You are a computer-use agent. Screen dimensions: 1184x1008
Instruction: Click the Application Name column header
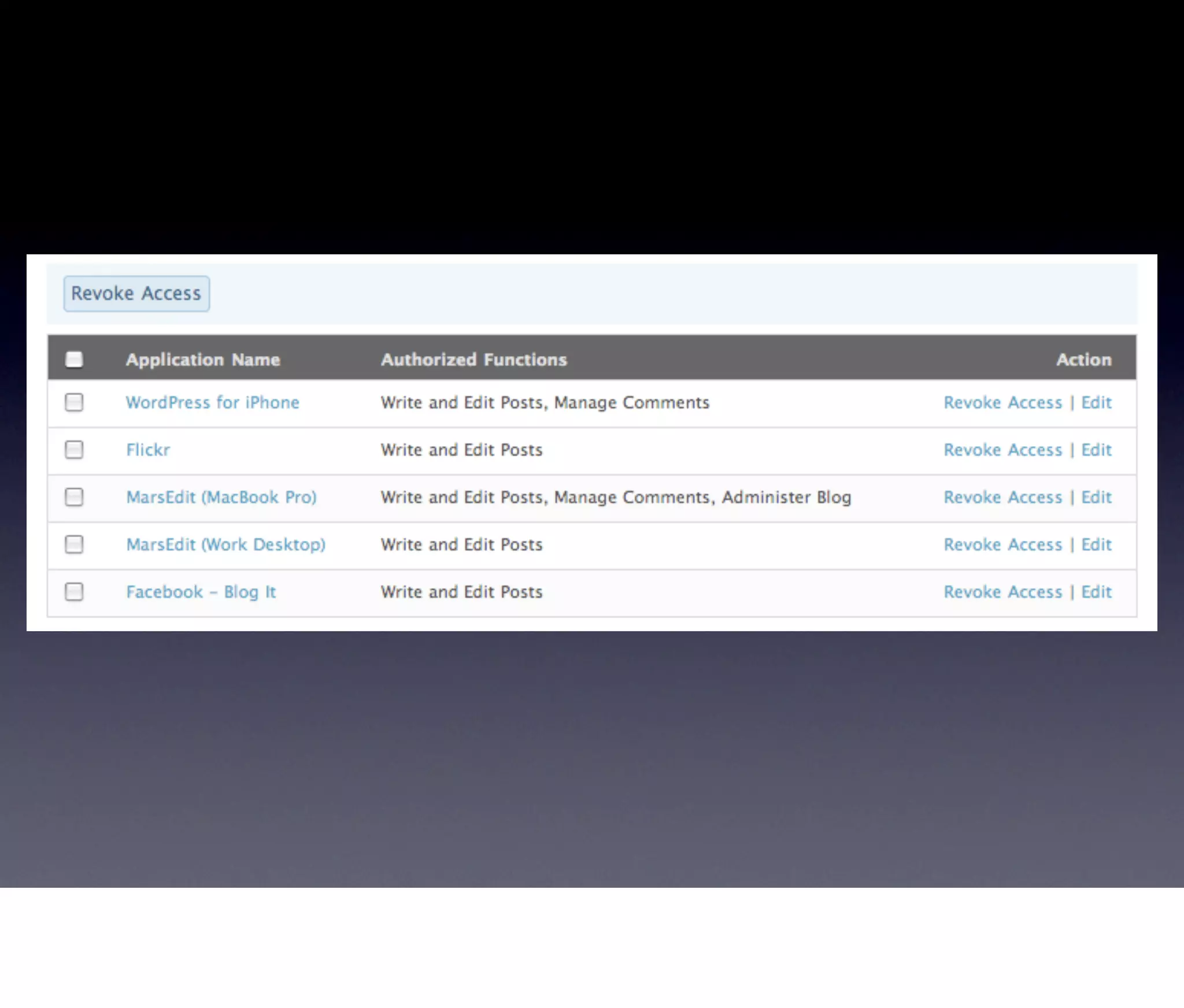click(x=203, y=360)
